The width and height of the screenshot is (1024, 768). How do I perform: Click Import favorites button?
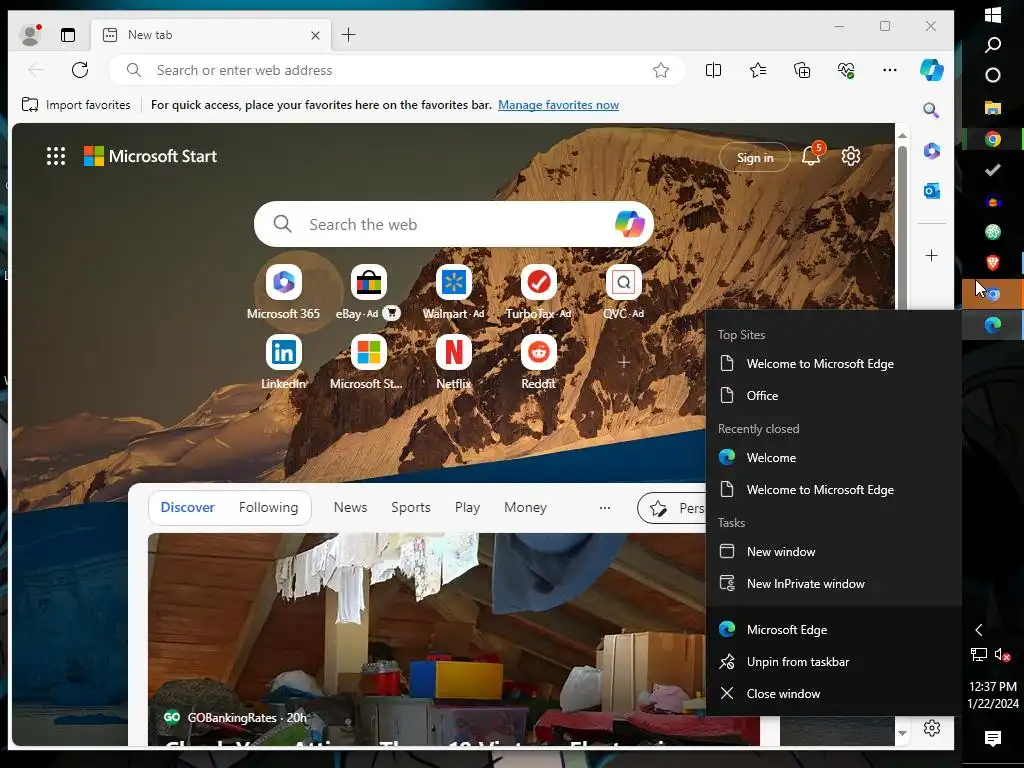point(76,104)
